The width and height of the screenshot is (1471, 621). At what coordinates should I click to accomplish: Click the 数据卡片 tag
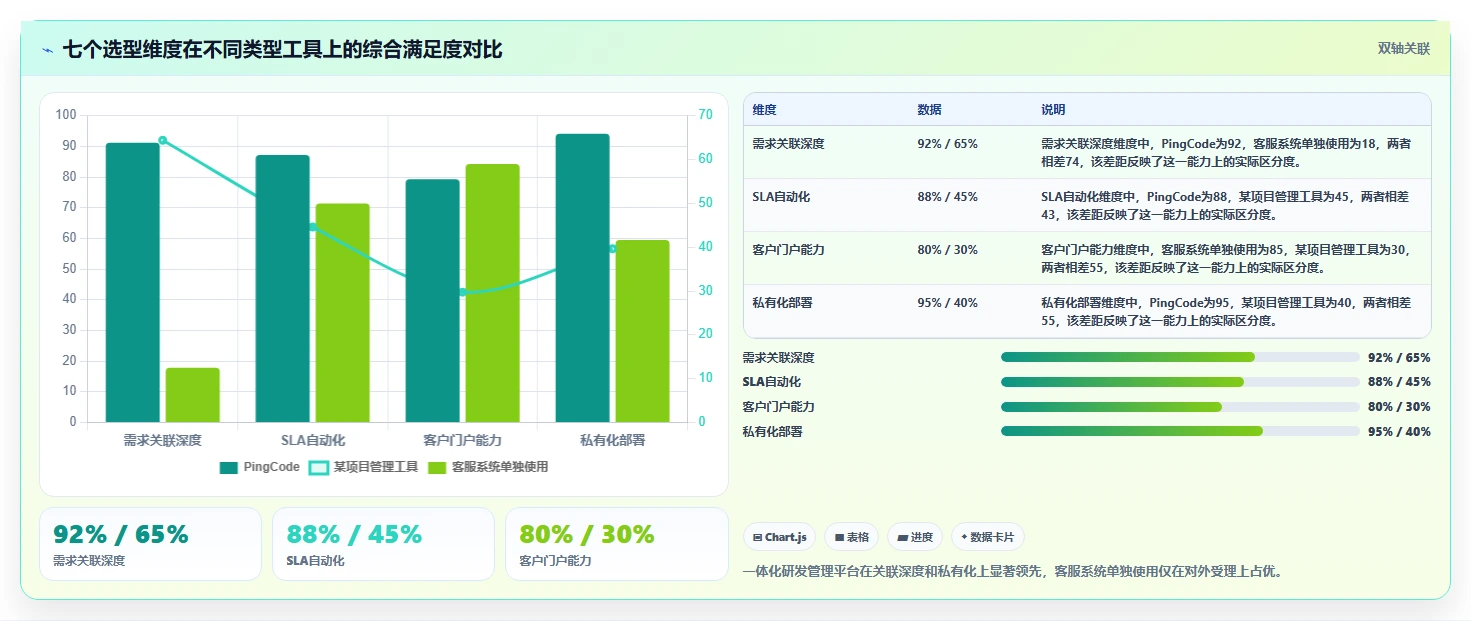tap(988, 537)
